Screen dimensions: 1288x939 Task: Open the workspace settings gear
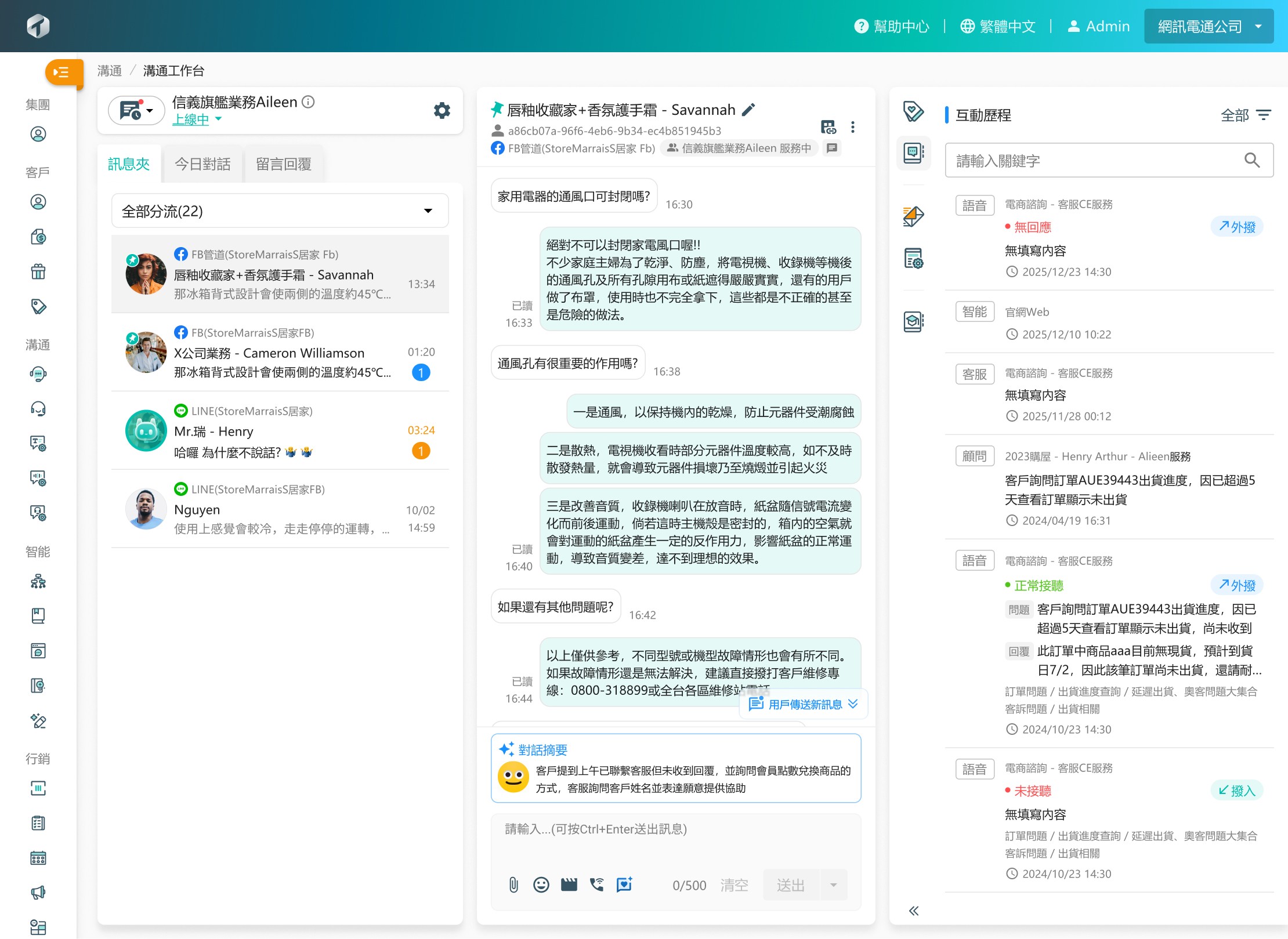tap(442, 110)
